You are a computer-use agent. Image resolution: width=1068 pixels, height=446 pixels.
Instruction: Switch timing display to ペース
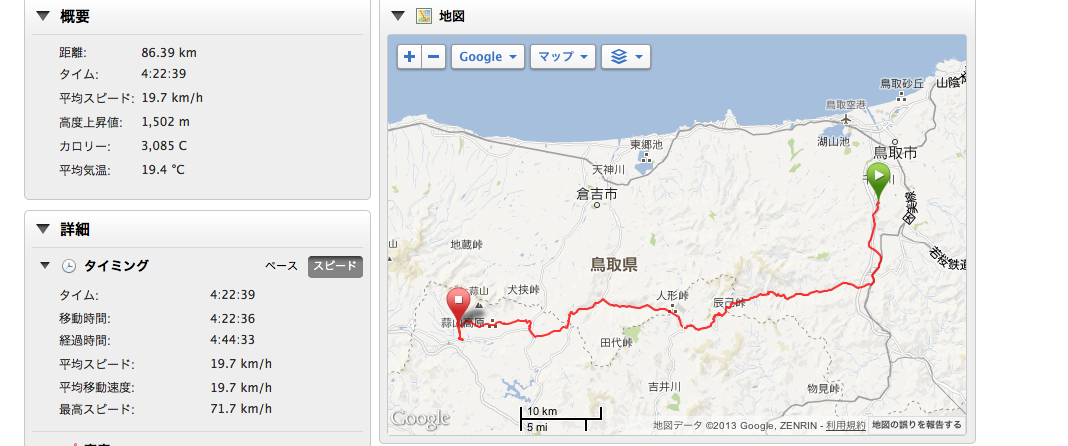281,266
